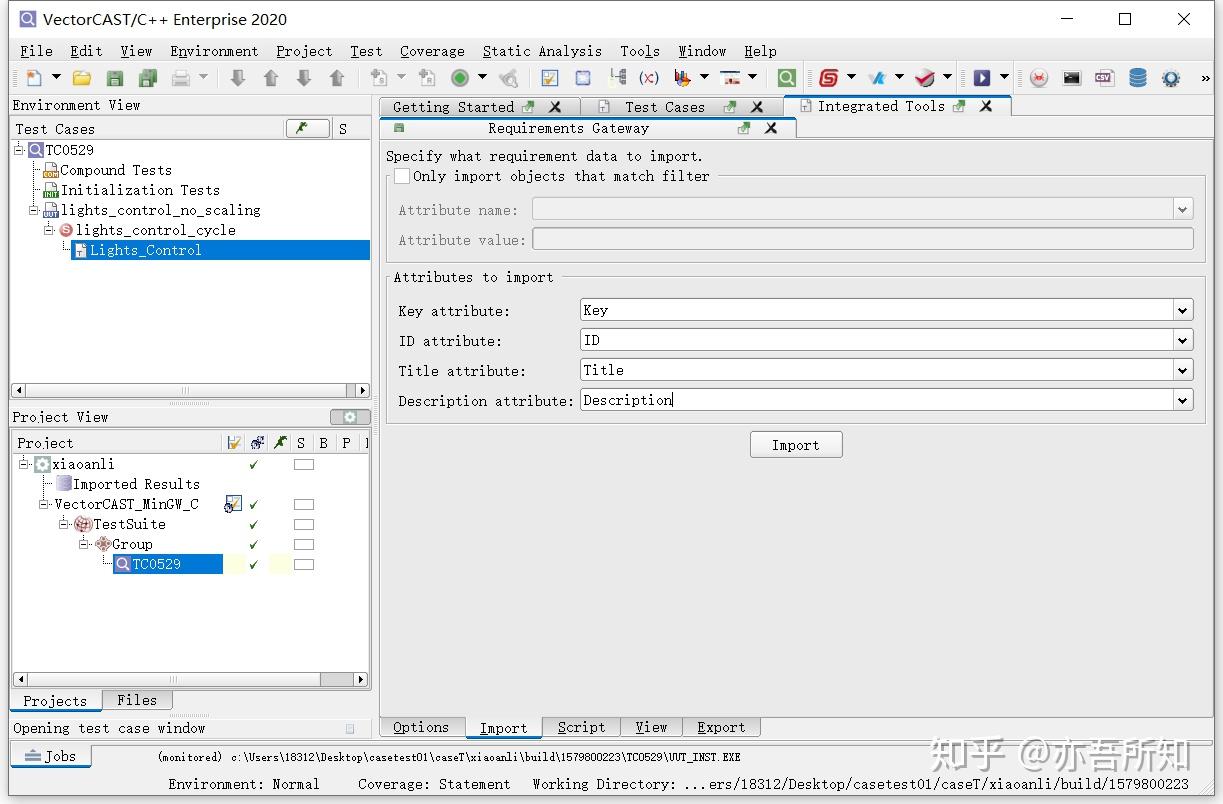This screenshot has width=1223, height=804.
Task: Collapse the lights_control_no_scaling tree node
Action: (x=34, y=210)
